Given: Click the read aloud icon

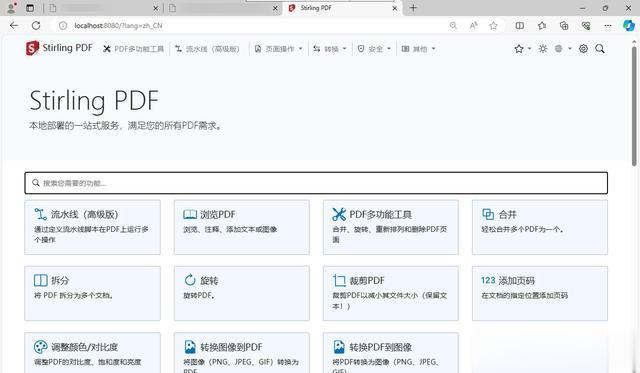Looking at the screenshot, I should click(473, 26).
